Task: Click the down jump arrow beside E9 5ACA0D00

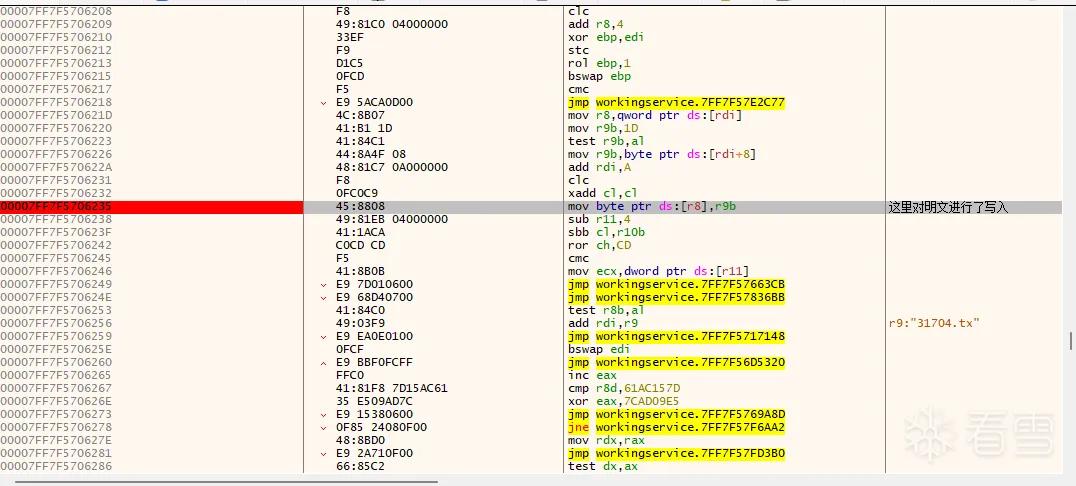Action: click(323, 103)
